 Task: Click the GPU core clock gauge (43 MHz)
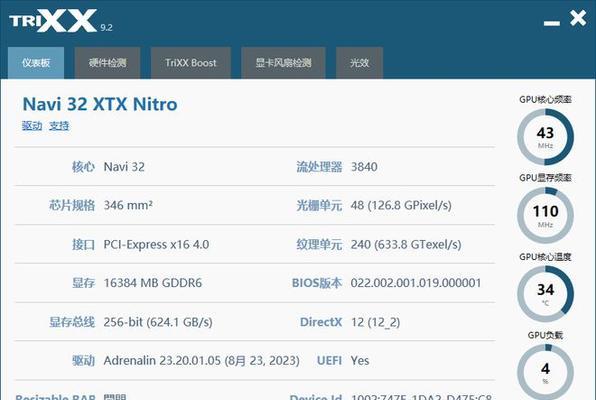(545, 137)
